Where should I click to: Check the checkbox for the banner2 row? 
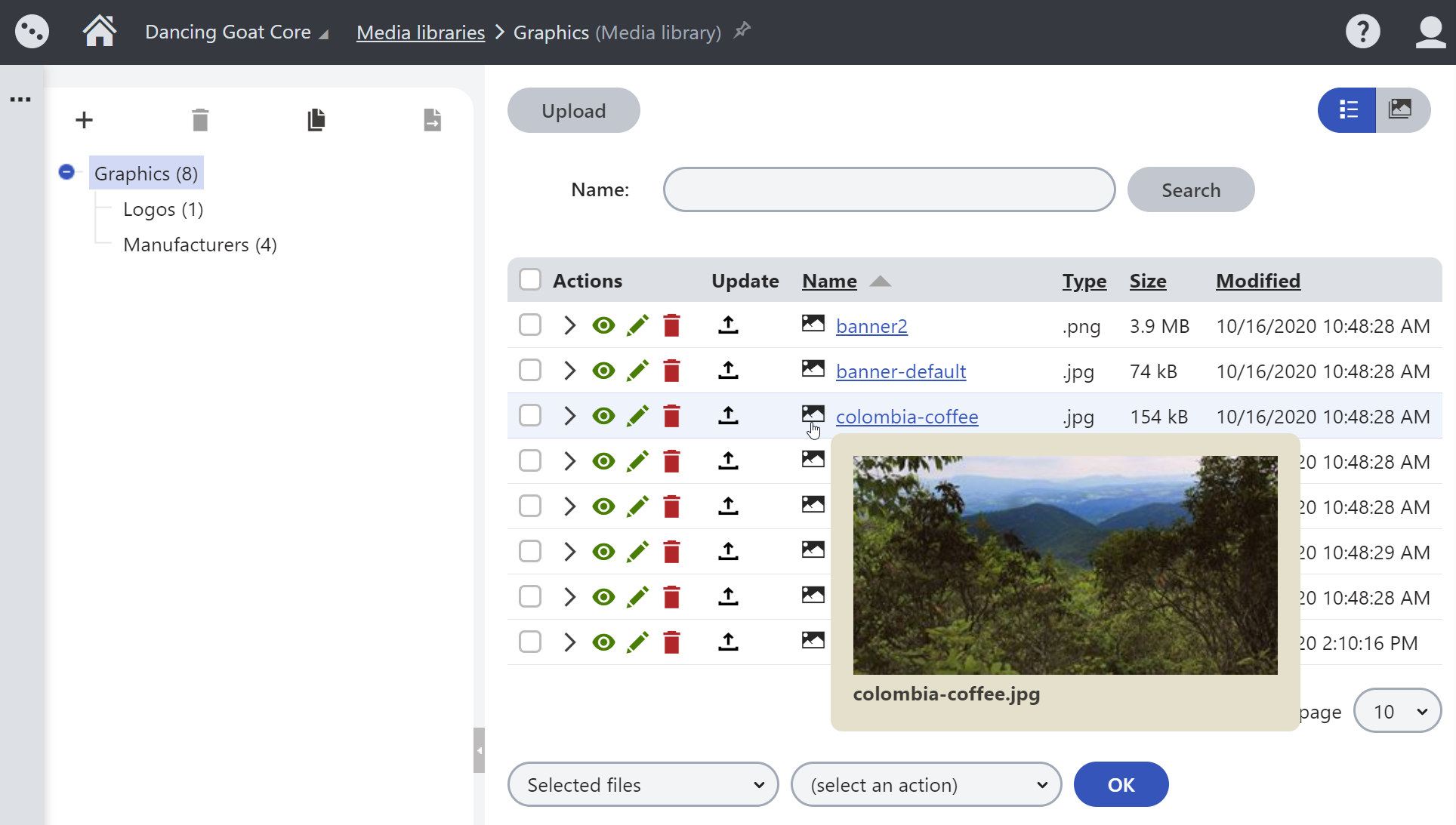(530, 325)
